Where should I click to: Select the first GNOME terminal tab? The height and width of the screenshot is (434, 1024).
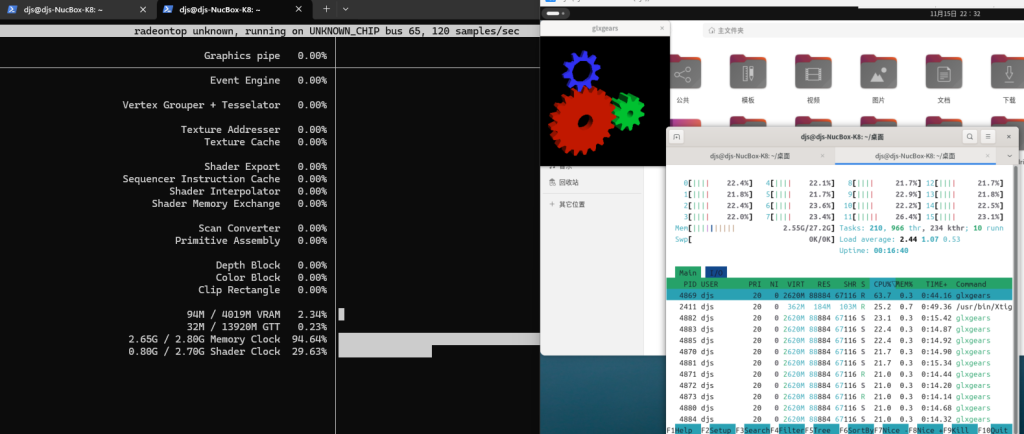[750, 156]
